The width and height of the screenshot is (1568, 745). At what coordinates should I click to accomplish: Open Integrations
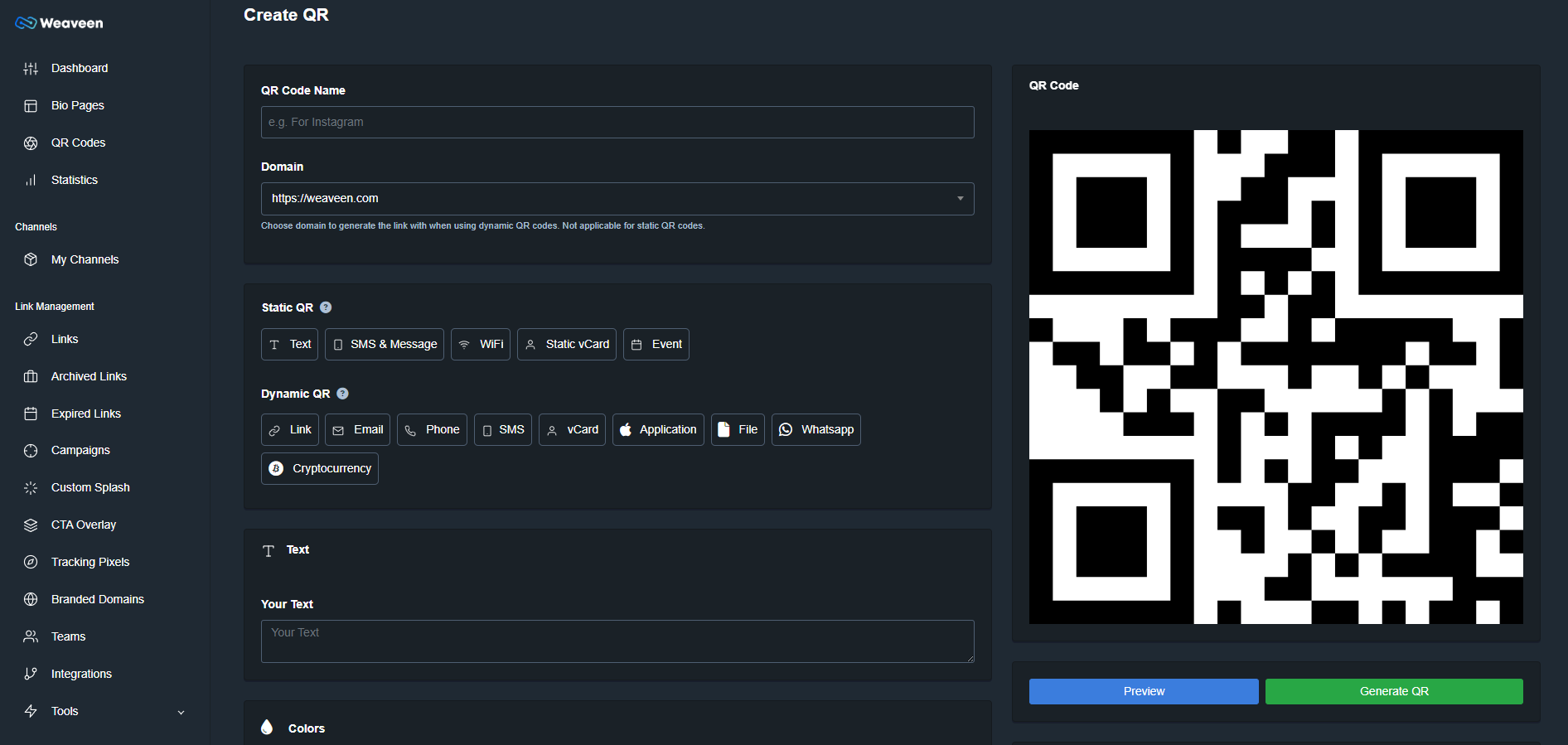(x=81, y=675)
